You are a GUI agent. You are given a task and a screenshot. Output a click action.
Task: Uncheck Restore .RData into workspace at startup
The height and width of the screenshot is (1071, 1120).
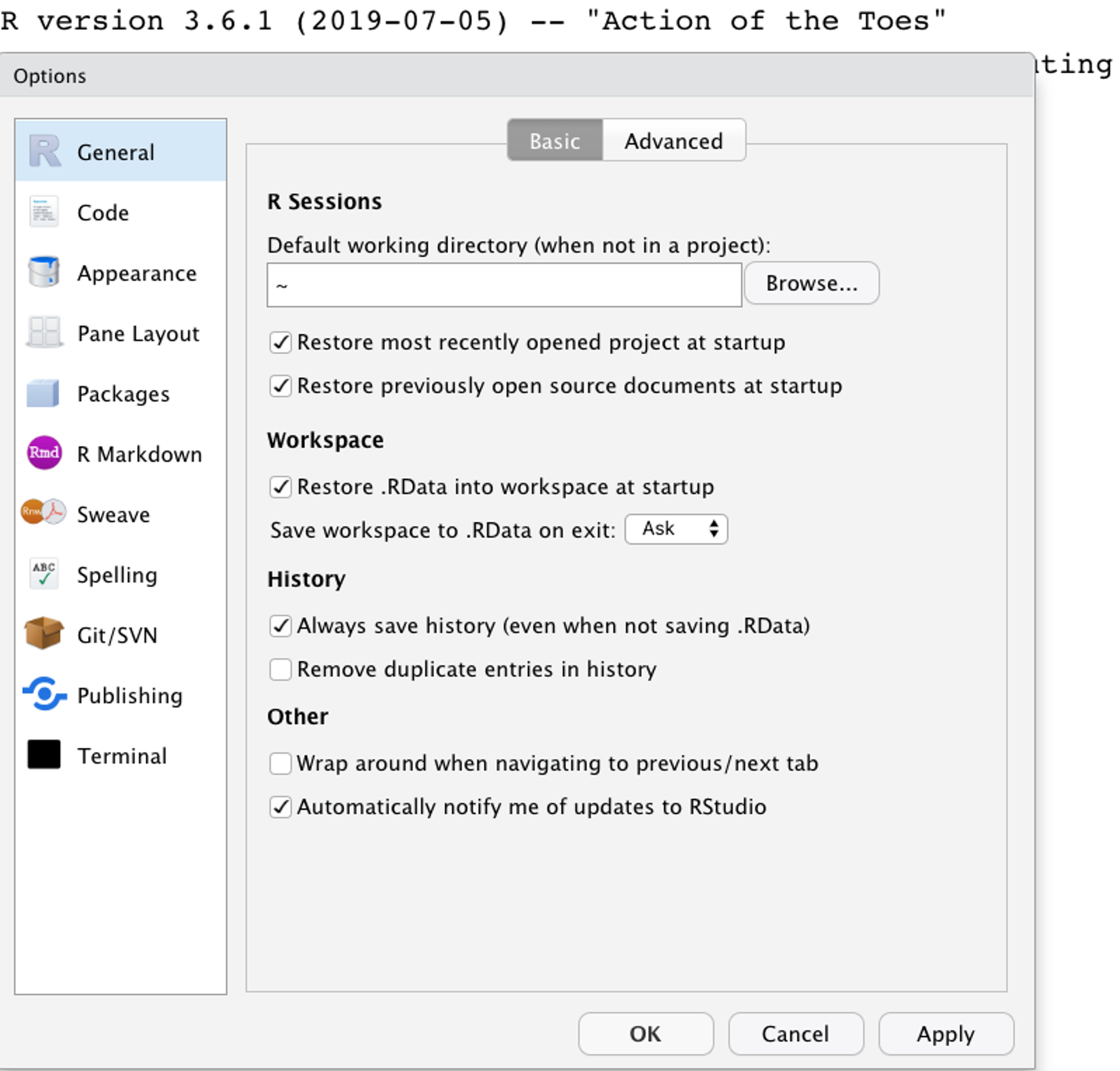281,487
